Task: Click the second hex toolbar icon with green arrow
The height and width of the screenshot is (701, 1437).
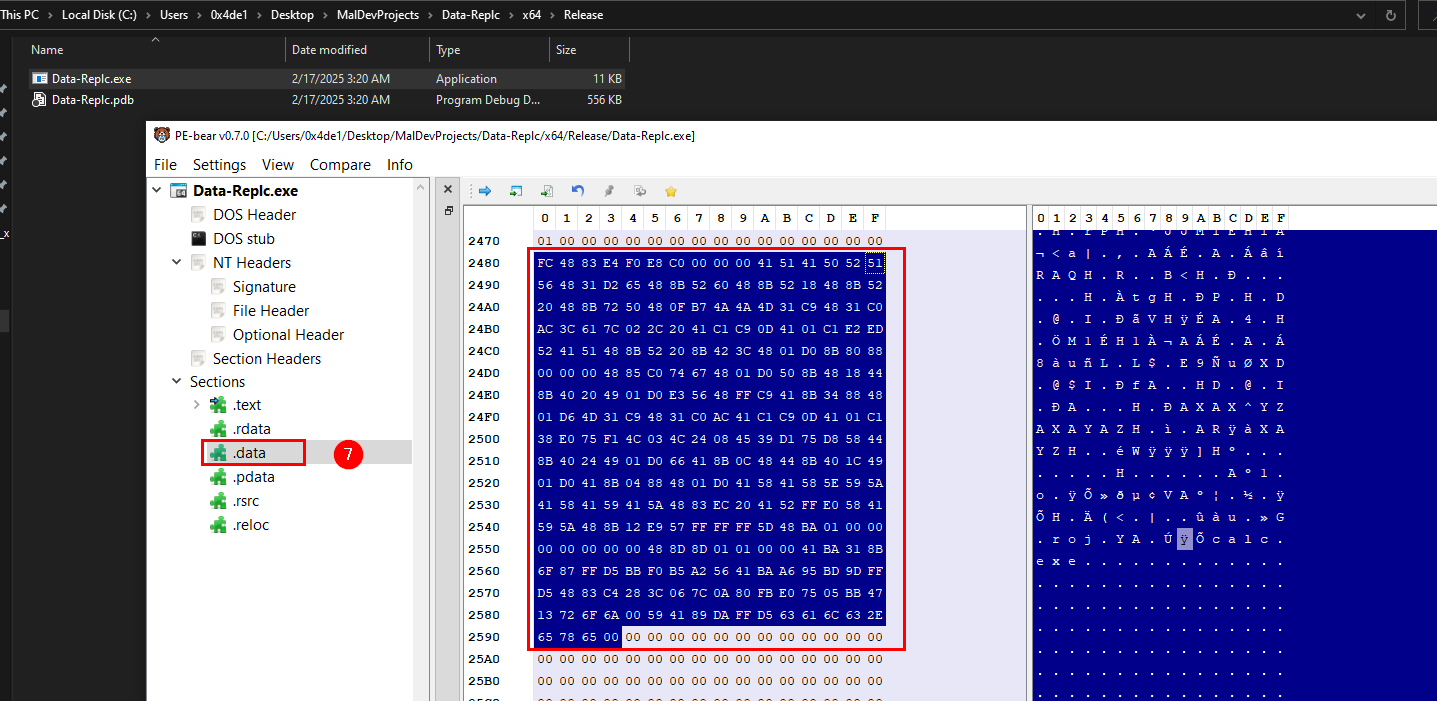Action: pyautogui.click(x=516, y=190)
